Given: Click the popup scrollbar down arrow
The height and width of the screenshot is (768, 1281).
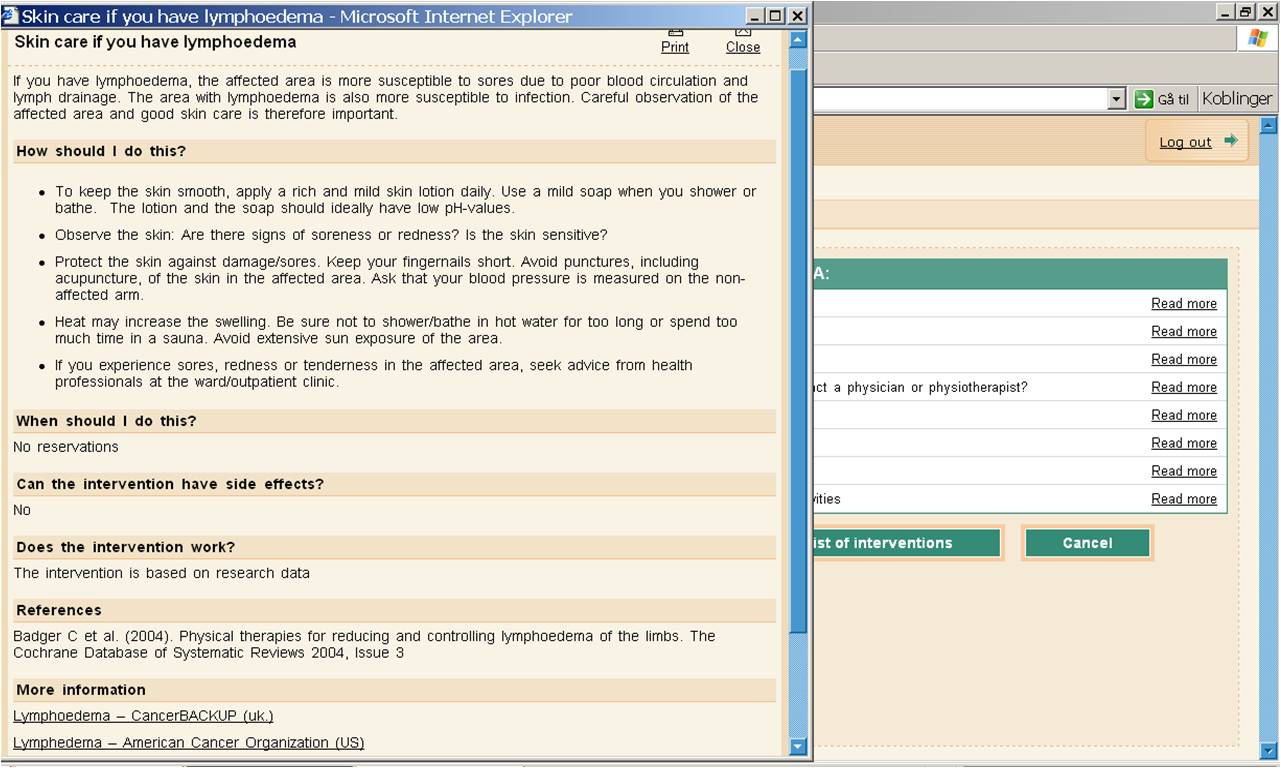Looking at the screenshot, I should pyautogui.click(x=798, y=745).
